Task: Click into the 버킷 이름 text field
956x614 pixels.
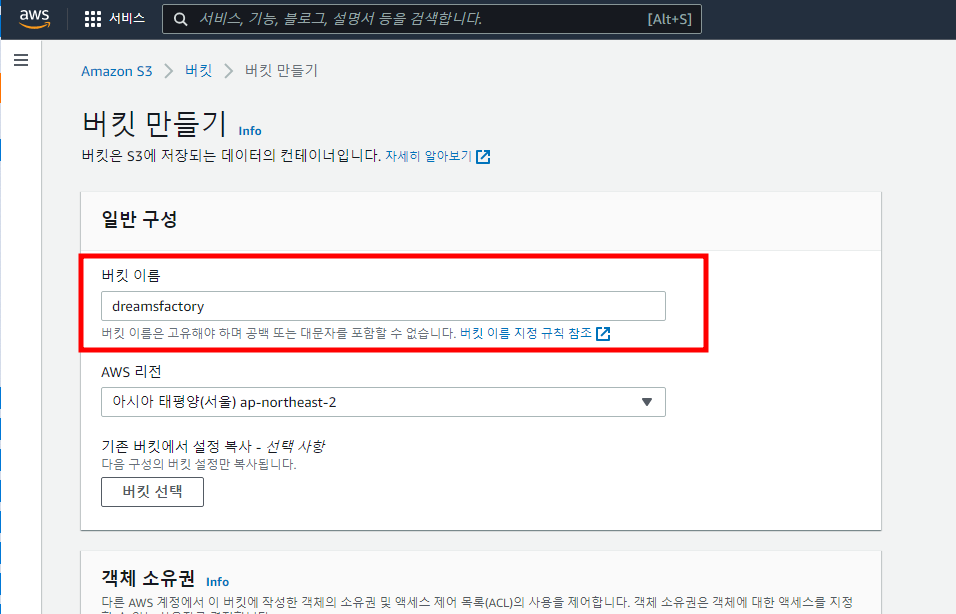Action: tap(383, 306)
